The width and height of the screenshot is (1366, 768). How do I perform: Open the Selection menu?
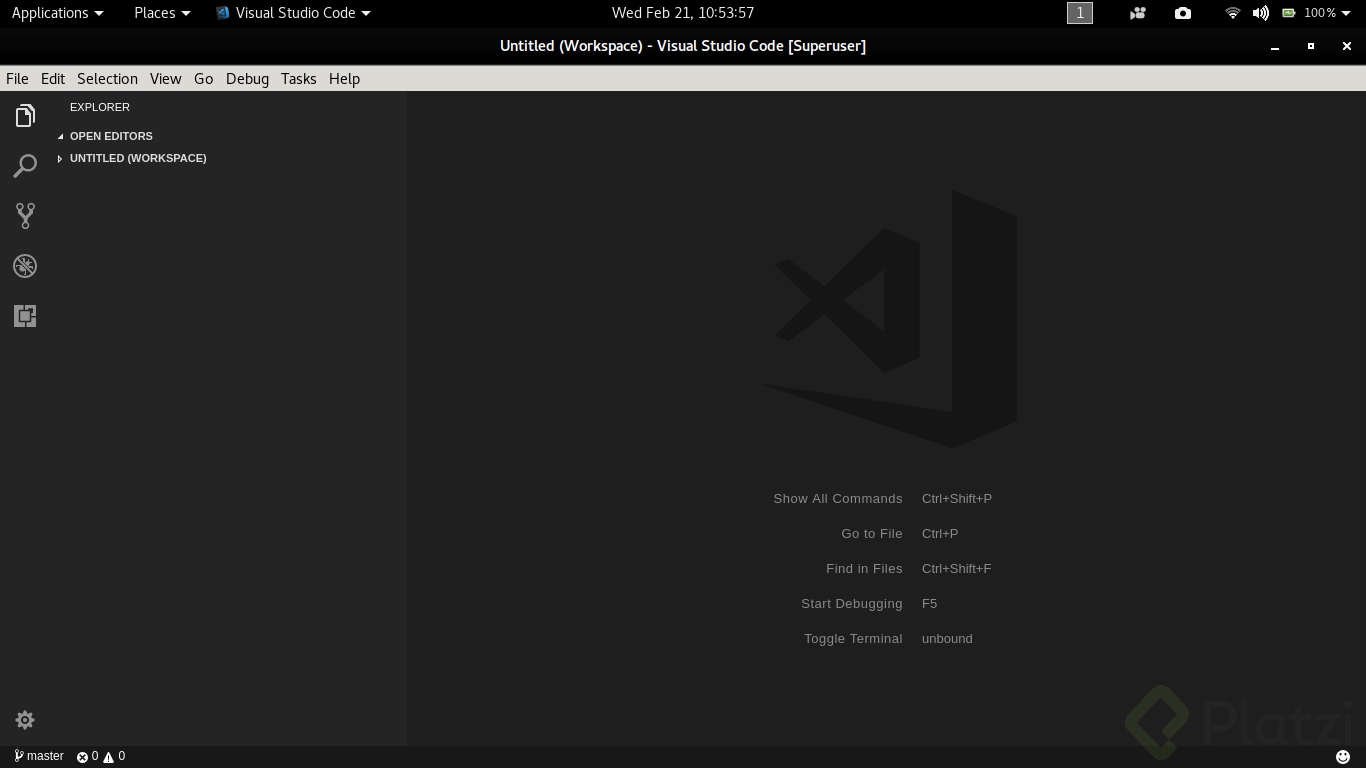coord(107,79)
